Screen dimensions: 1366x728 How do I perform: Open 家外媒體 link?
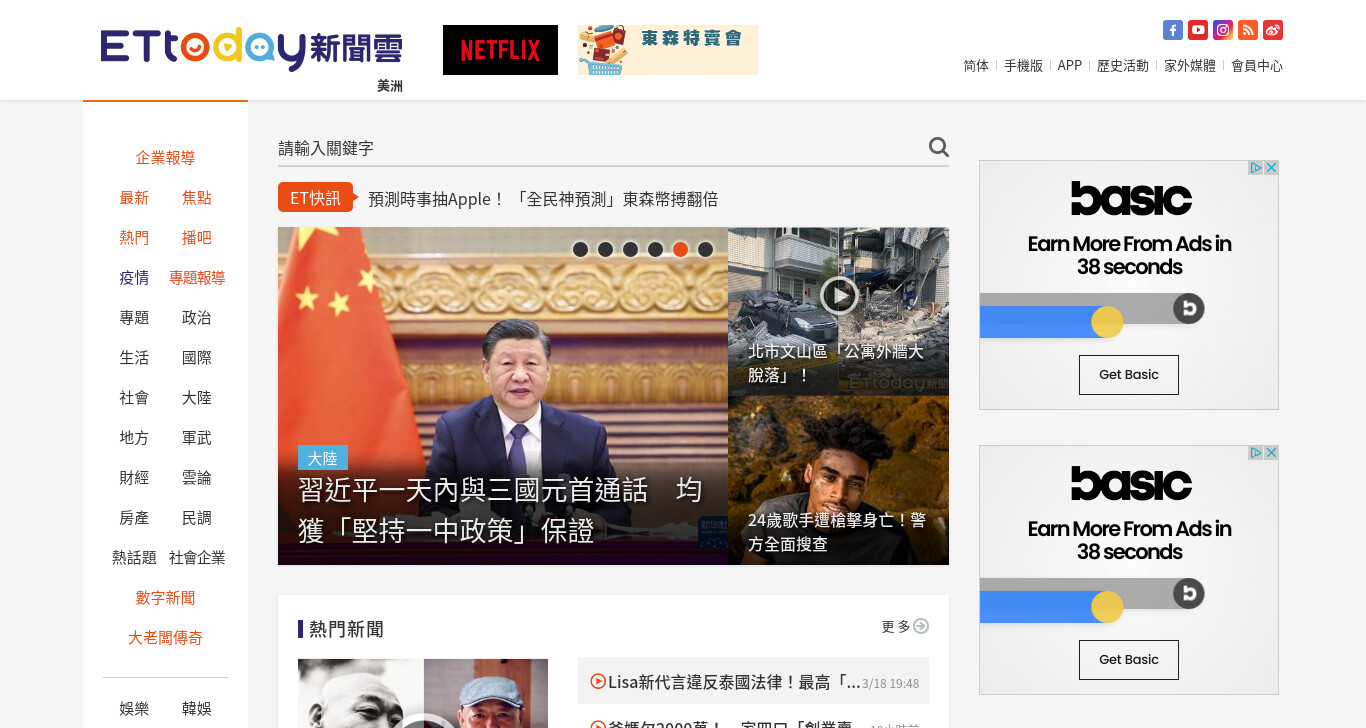point(1190,66)
